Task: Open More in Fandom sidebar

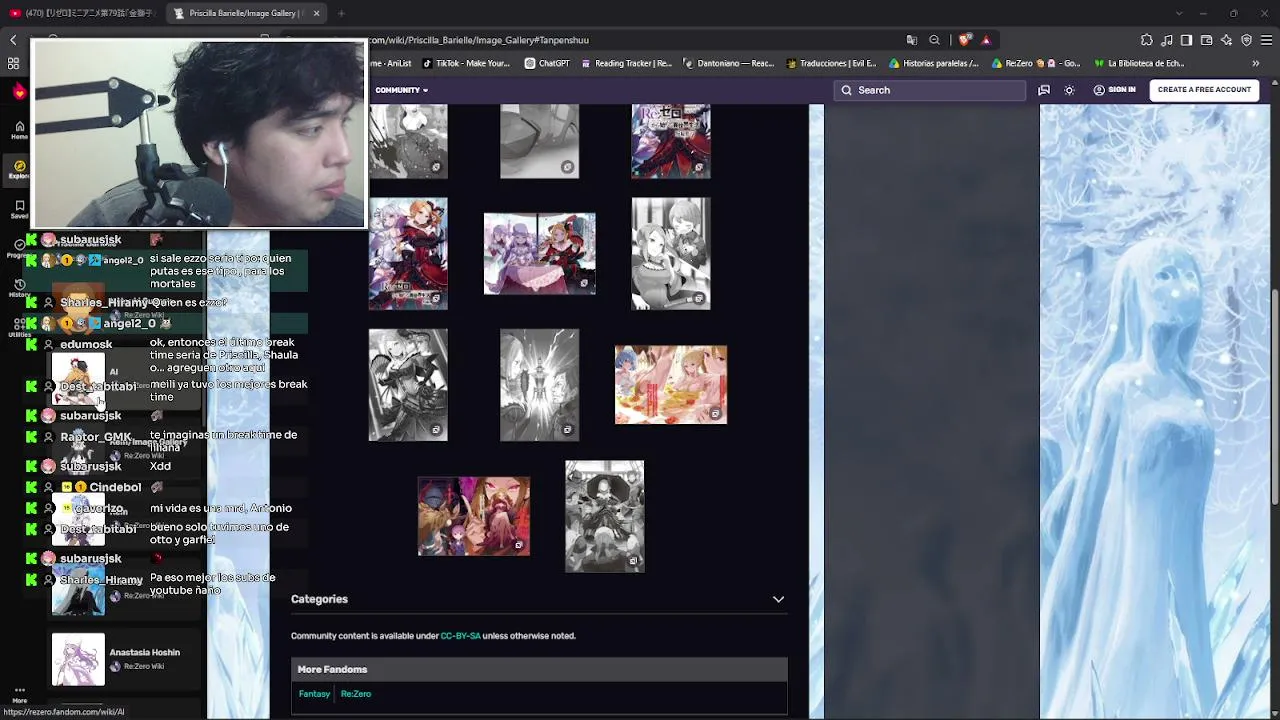Action: point(19,696)
